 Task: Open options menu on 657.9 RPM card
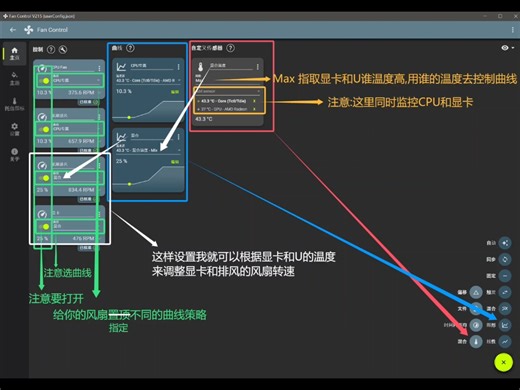(x=99, y=117)
